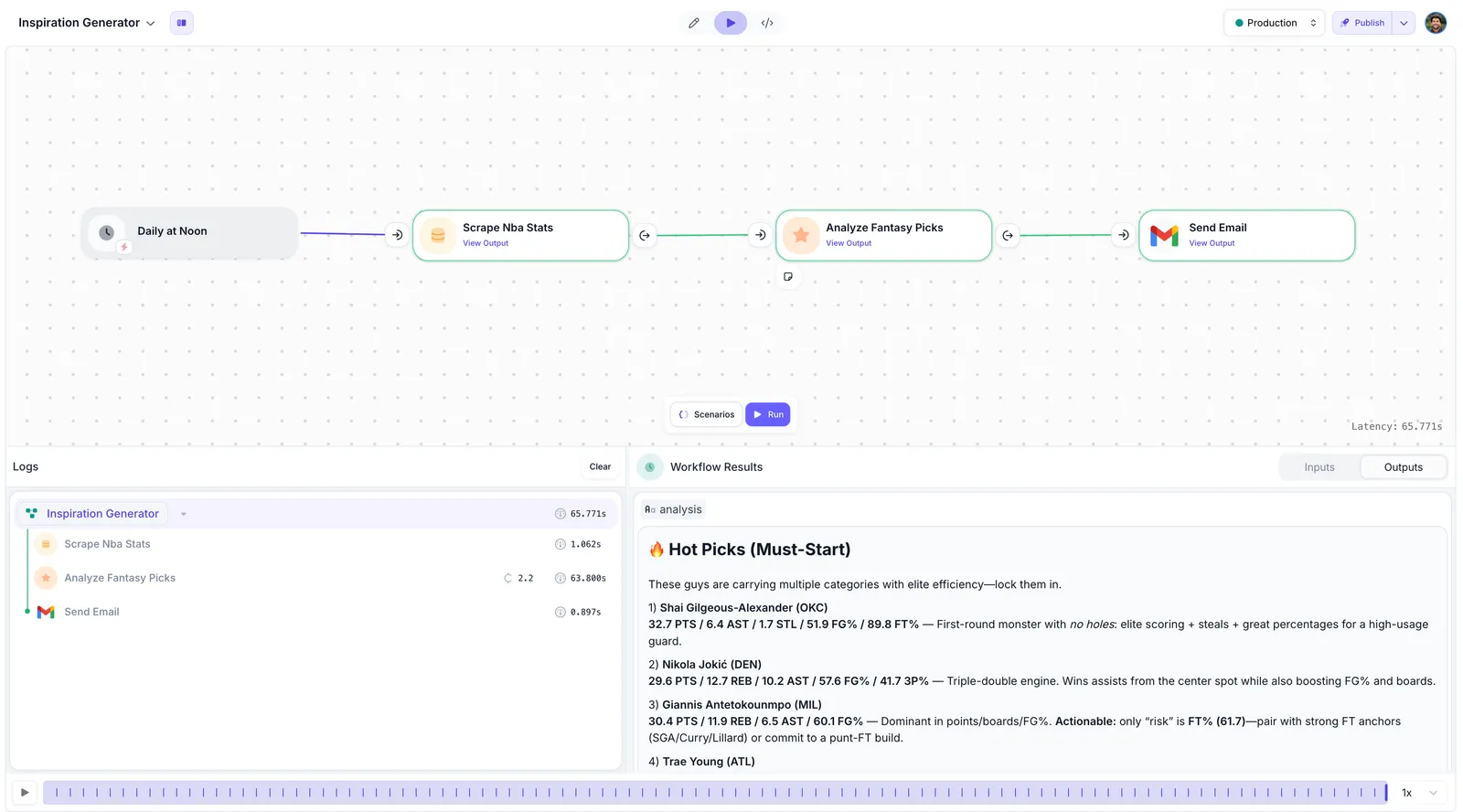The width and height of the screenshot is (1463, 812).
Task: Click the Scrape Nba Stats database icon
Action: (x=438, y=235)
